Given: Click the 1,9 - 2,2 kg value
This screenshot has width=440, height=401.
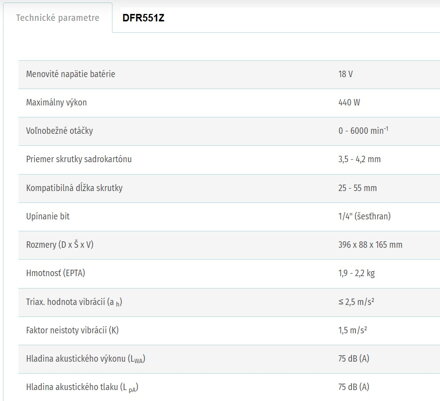Looking at the screenshot, I should 357,273.
